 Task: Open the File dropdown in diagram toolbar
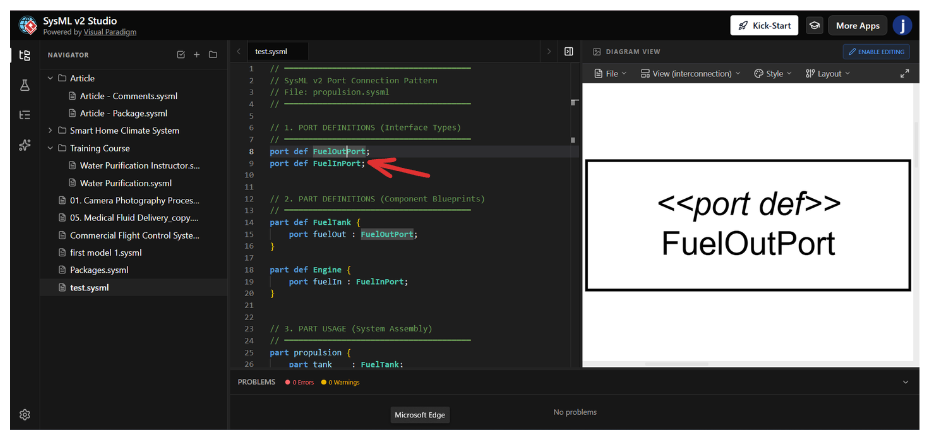pos(610,73)
